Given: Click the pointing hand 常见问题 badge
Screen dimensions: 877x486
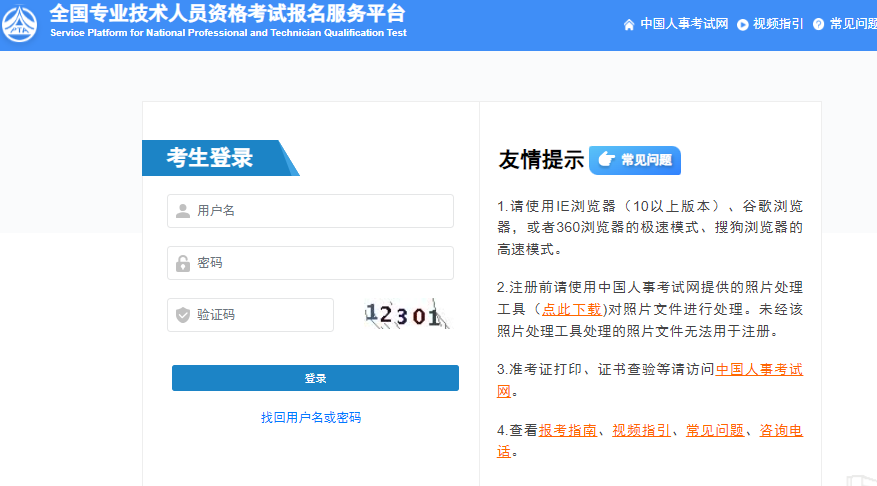Looking at the screenshot, I should pyautogui.click(x=635, y=159).
